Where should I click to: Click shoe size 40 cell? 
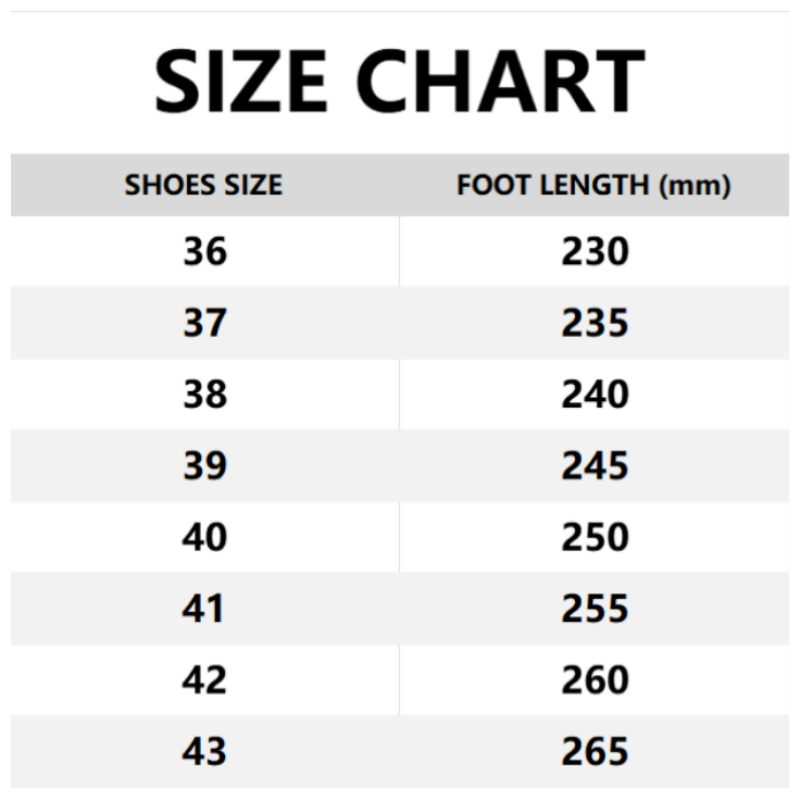pos(204,537)
